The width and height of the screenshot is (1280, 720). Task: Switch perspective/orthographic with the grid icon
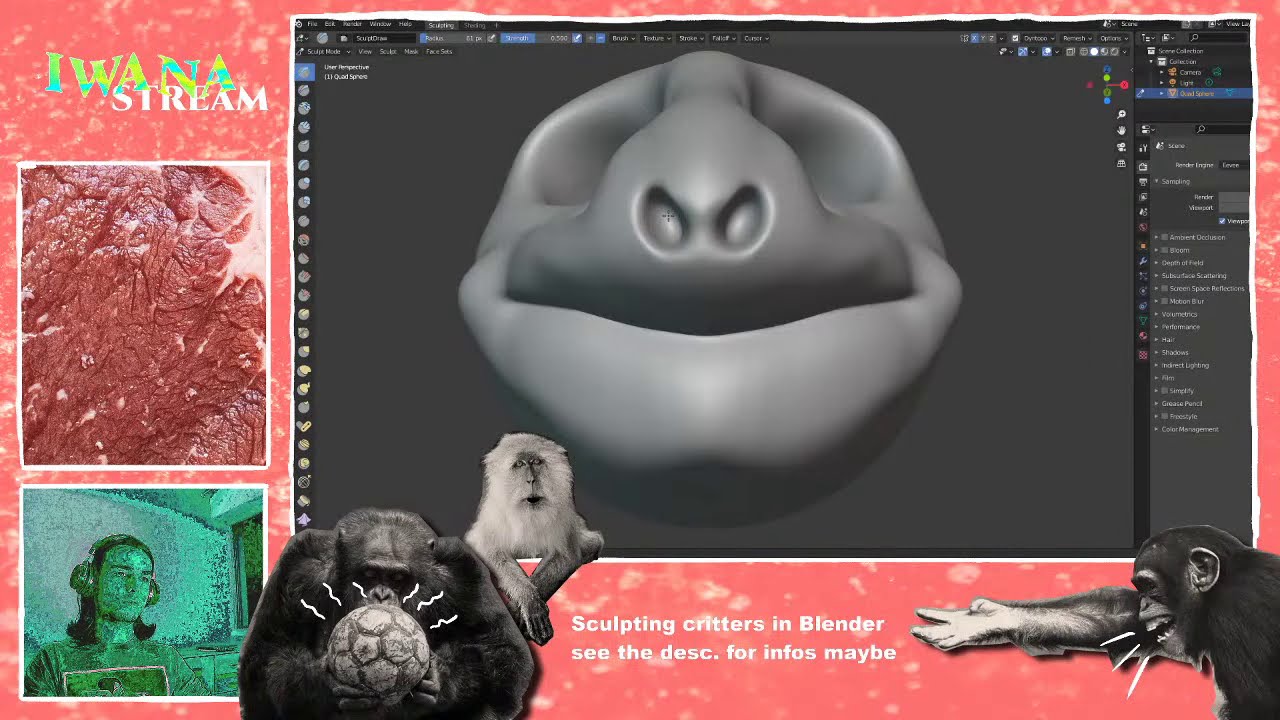(x=1121, y=163)
